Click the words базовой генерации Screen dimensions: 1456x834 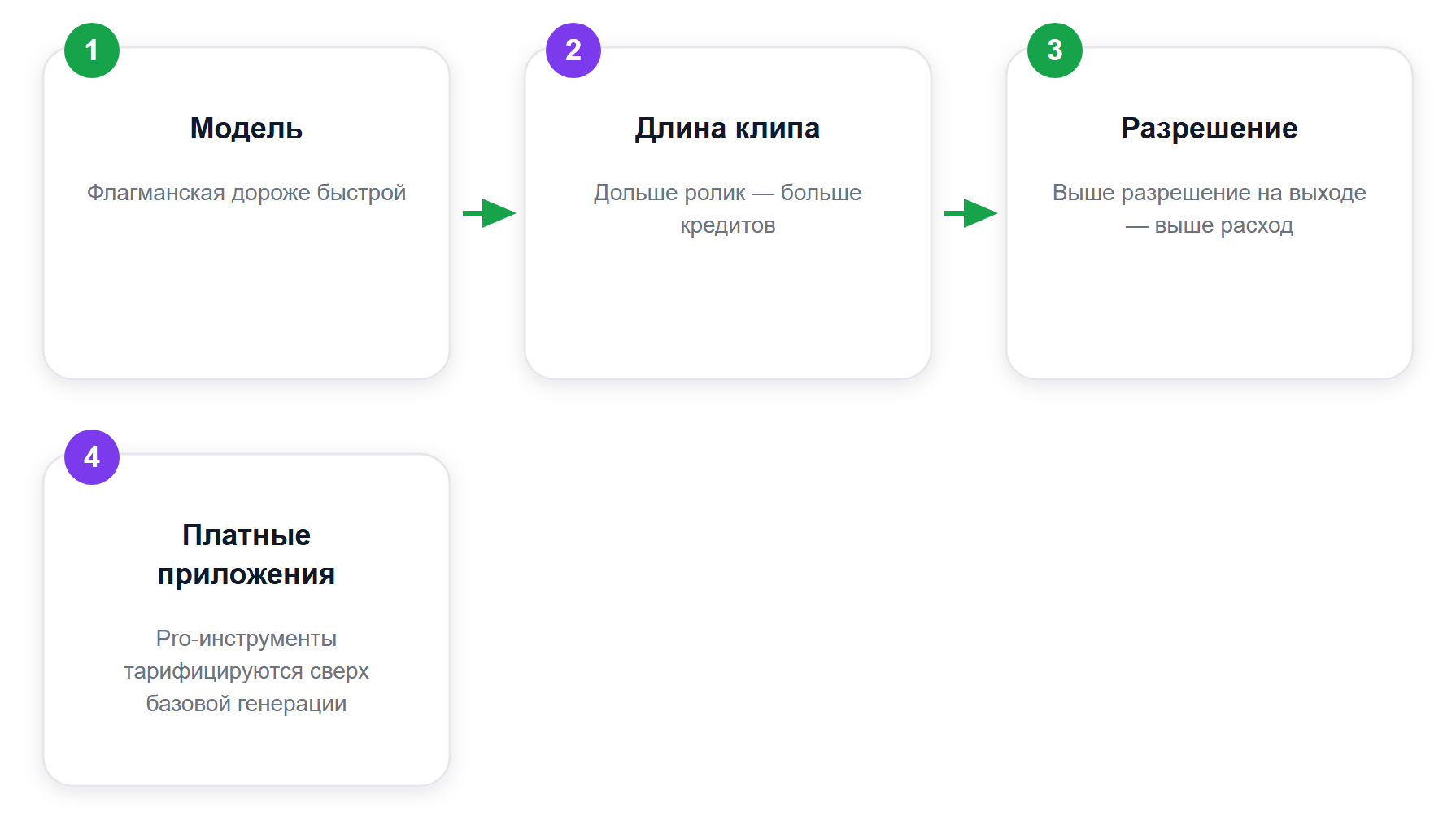point(246,704)
